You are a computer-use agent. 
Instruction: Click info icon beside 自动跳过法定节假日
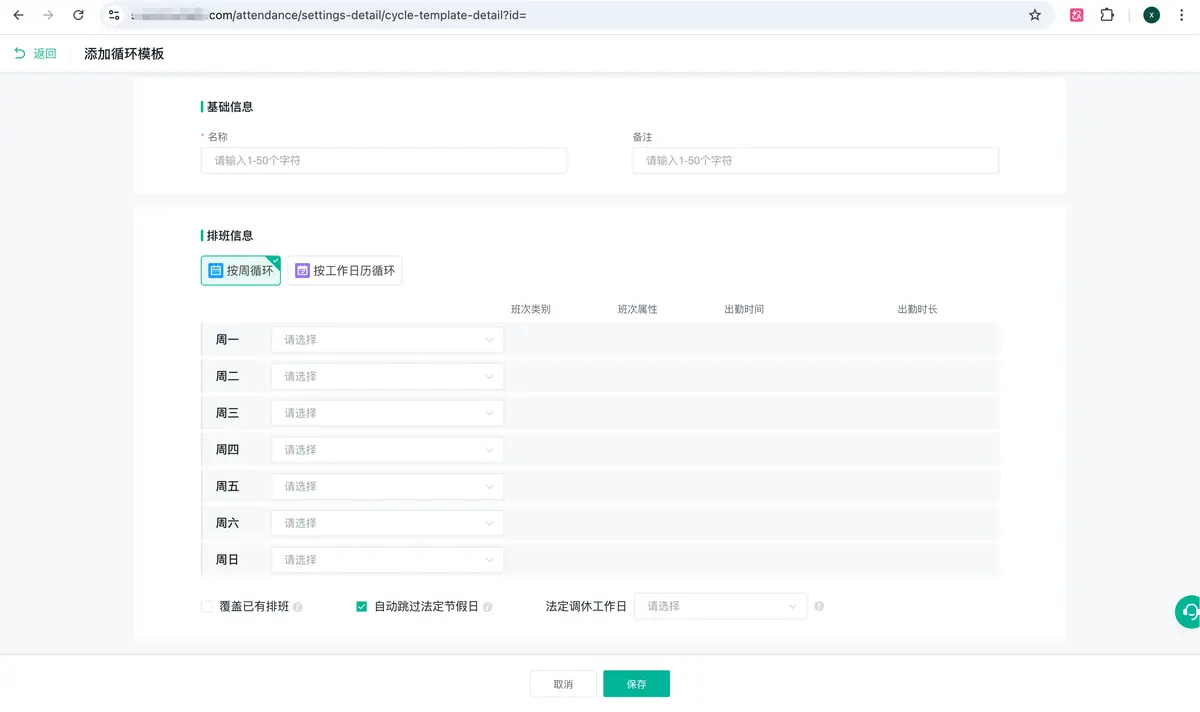pyautogui.click(x=488, y=607)
